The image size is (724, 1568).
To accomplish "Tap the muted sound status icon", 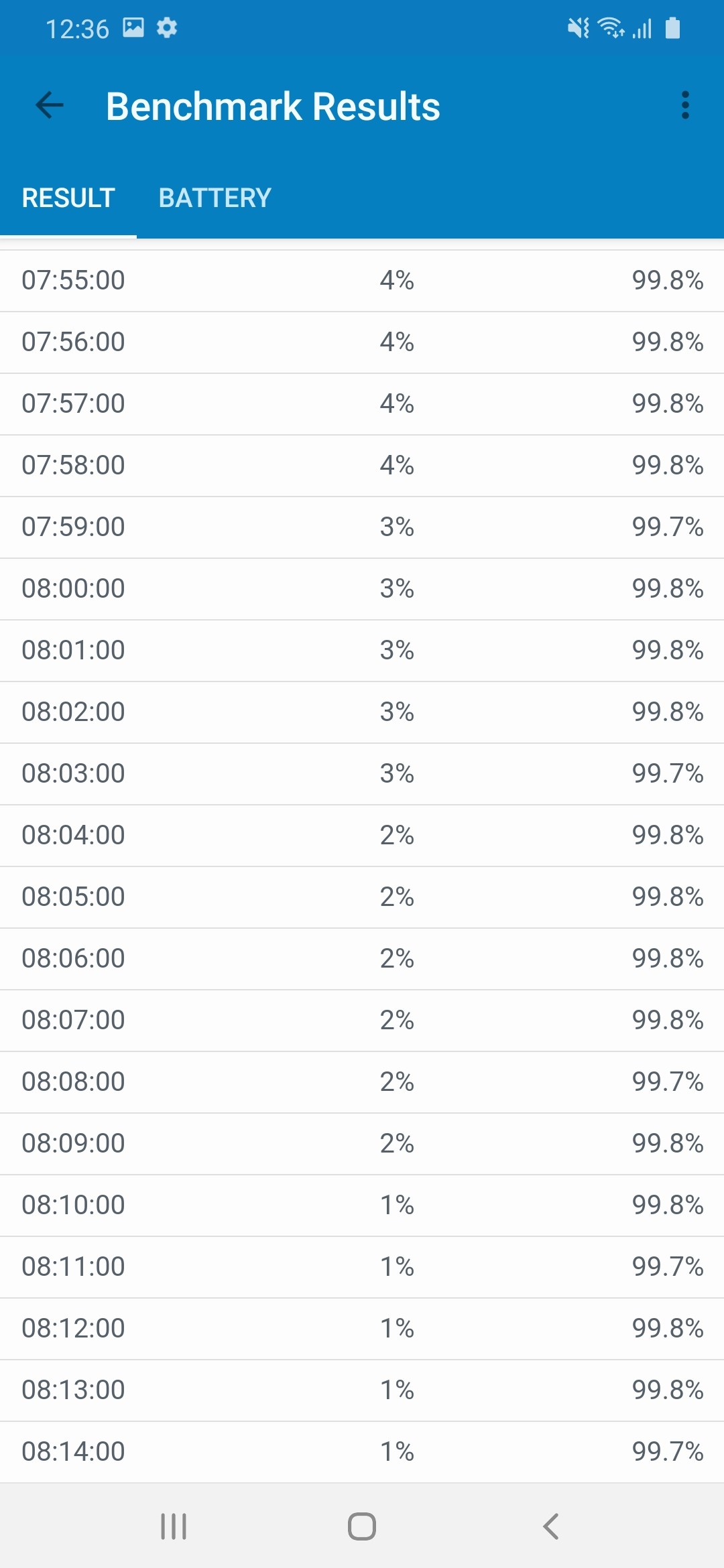I will point(578,28).
